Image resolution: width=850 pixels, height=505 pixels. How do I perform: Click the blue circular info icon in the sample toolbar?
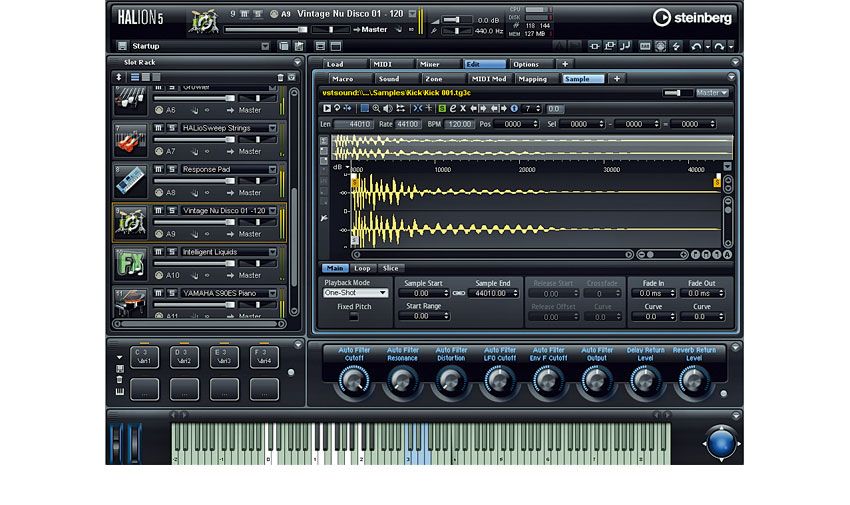tap(514, 109)
